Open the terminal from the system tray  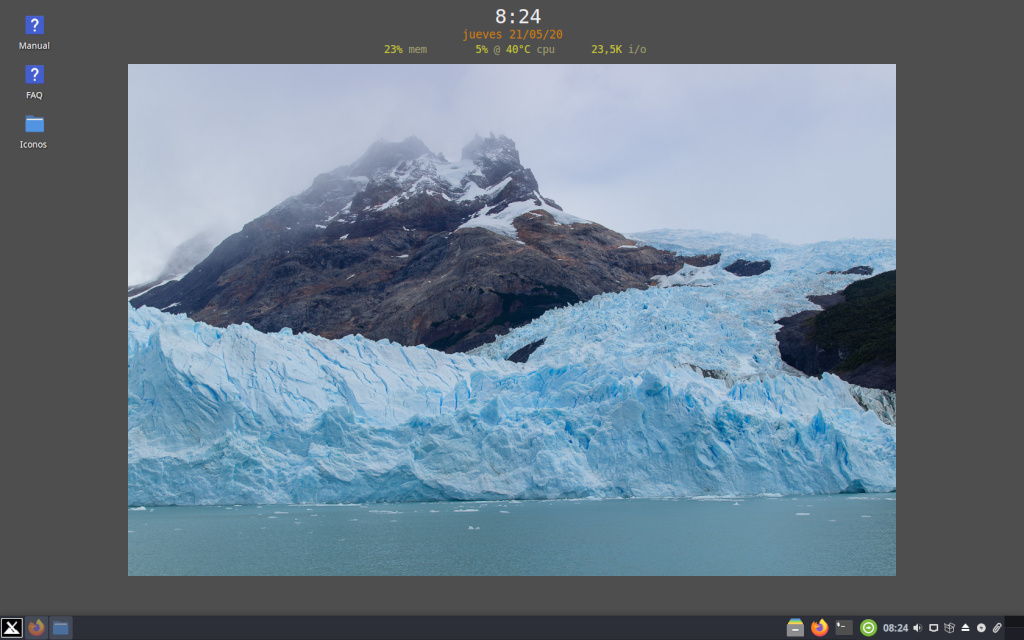tap(846, 629)
